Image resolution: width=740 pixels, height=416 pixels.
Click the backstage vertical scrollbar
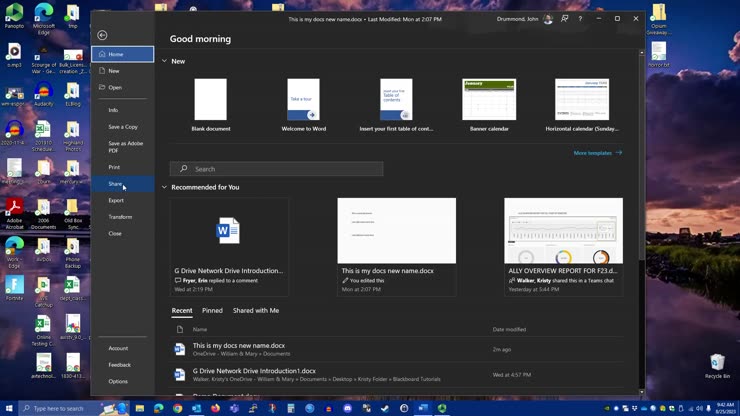(x=641, y=222)
